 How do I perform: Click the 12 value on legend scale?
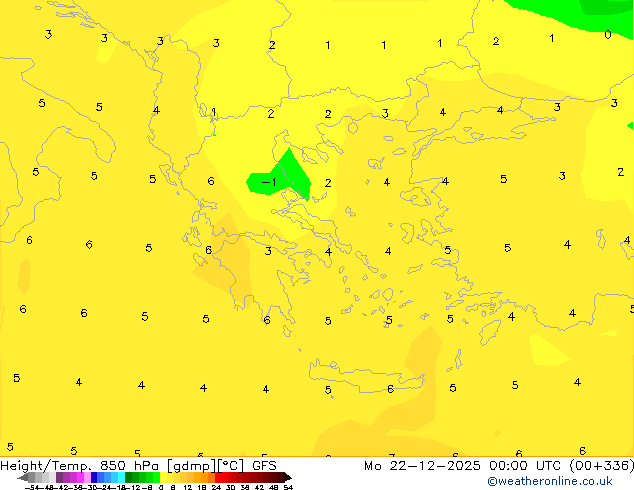188,487
